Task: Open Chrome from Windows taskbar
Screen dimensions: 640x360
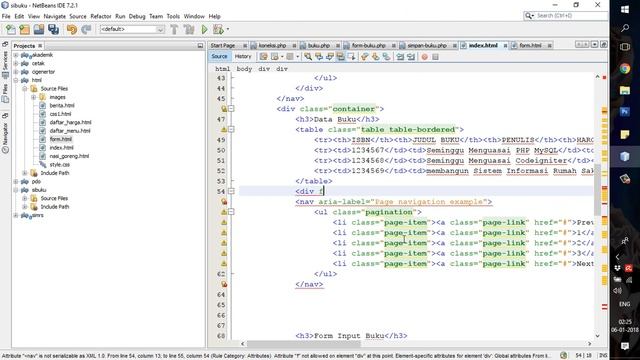Action: tap(624, 69)
